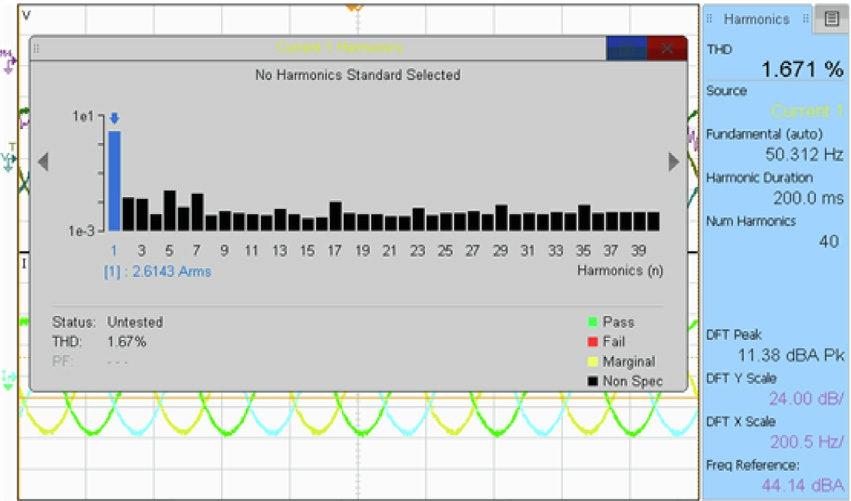Set the Num Harmonics value 40
The image size is (851, 501).
pyautogui.click(x=828, y=241)
